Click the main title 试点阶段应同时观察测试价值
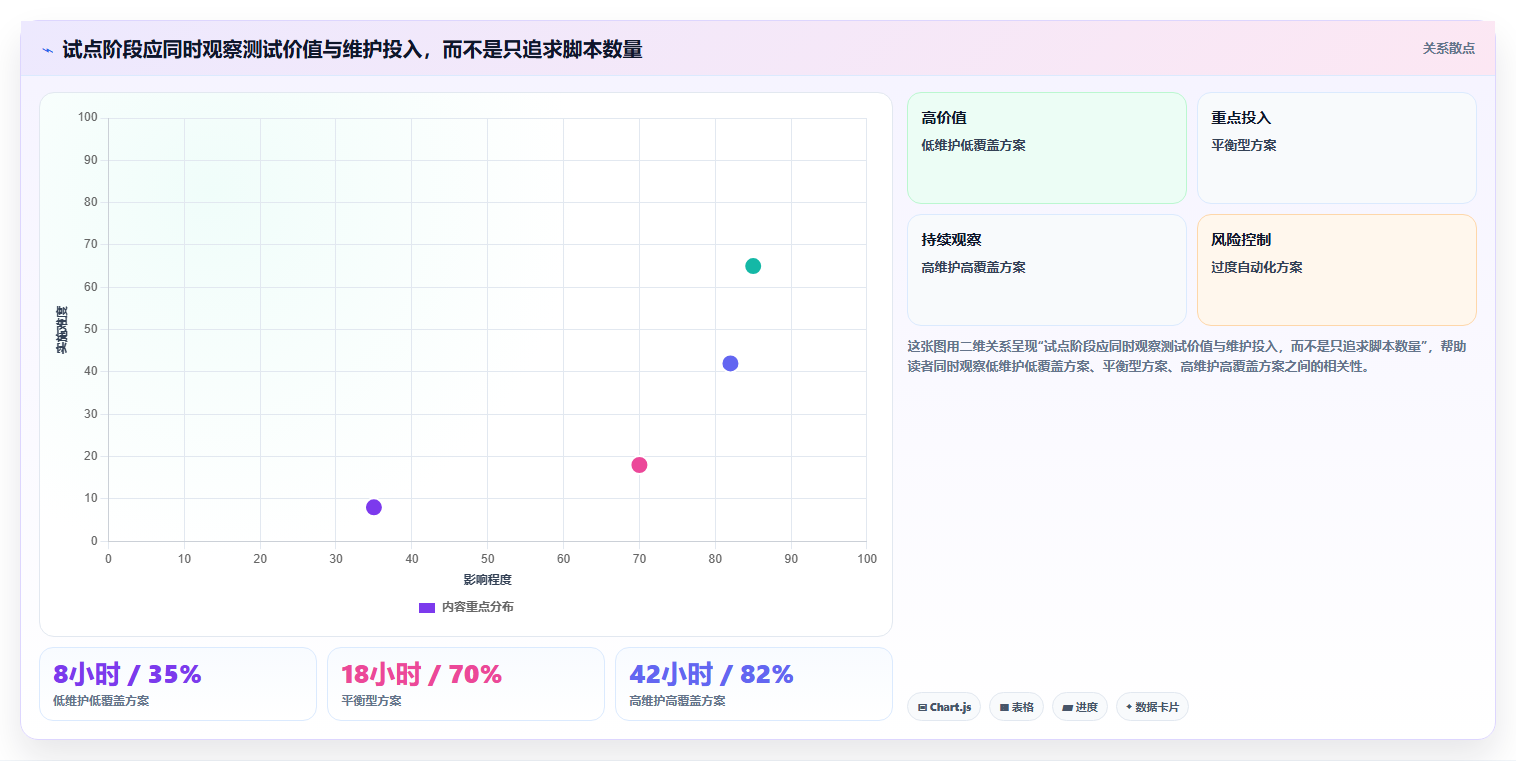This screenshot has height=761, width=1516. pos(352,49)
